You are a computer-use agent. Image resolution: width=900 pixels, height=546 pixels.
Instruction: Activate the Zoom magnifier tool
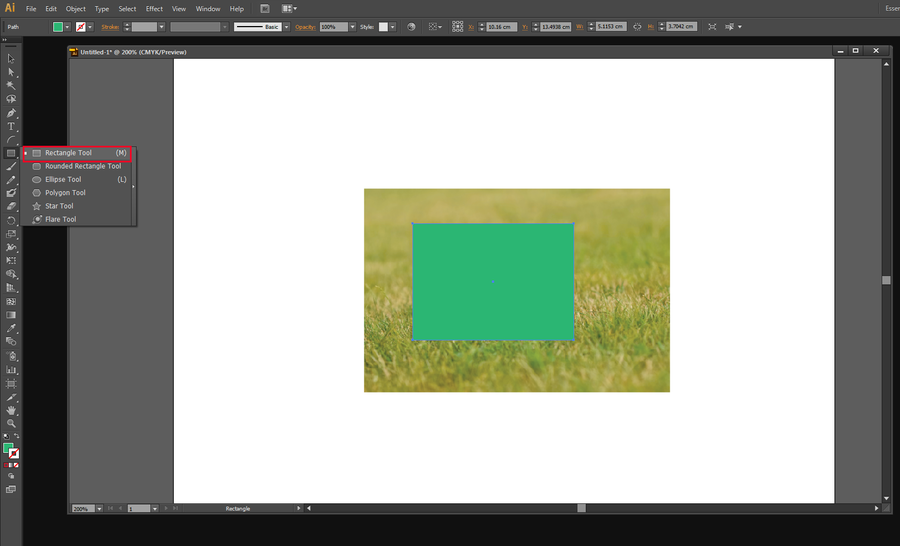[11, 423]
